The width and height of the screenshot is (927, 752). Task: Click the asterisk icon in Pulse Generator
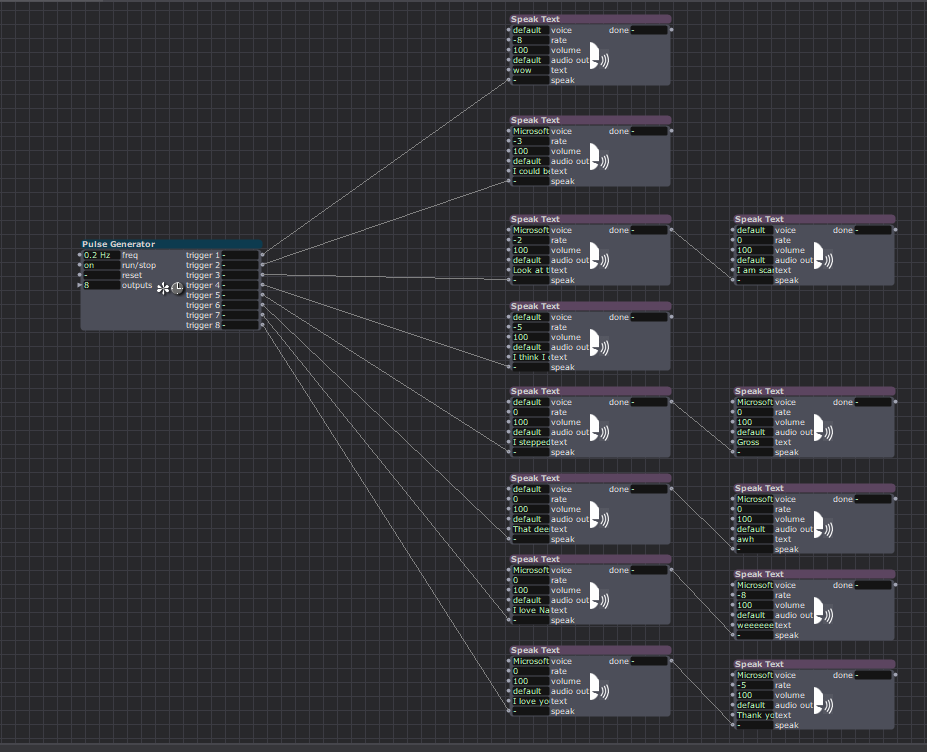[163, 288]
